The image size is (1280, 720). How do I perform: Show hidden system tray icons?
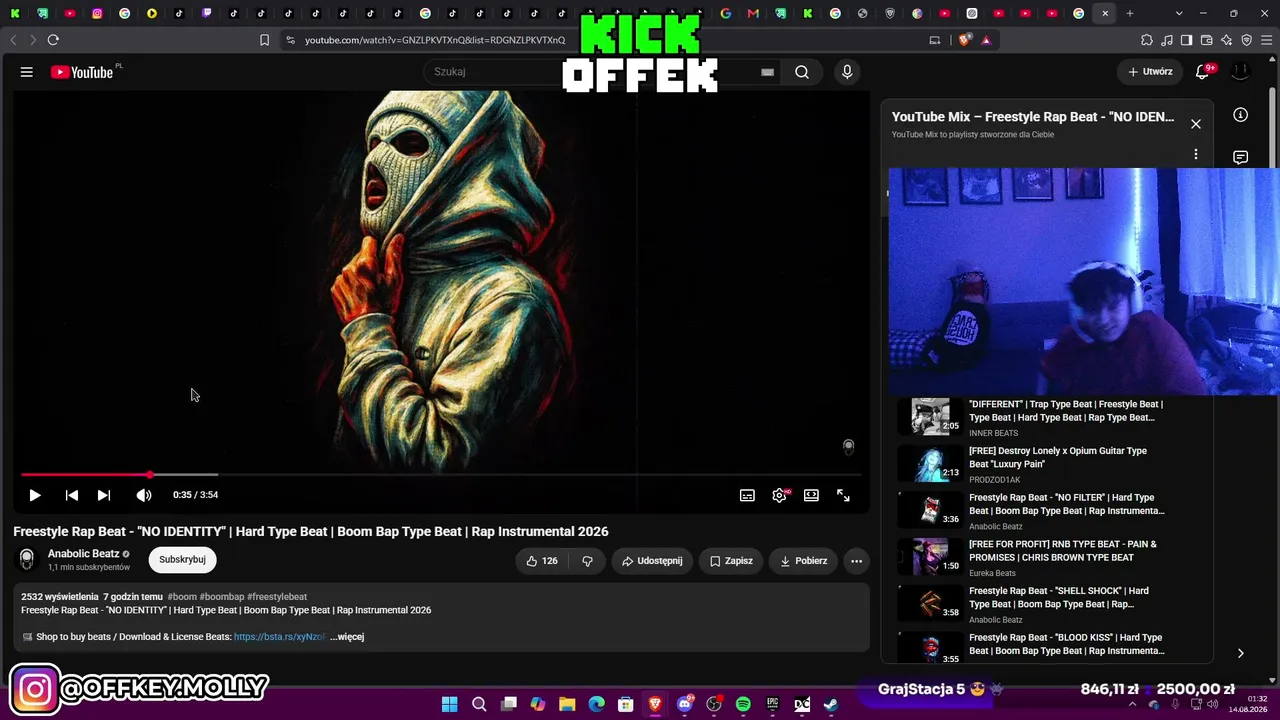[x=1134, y=704]
